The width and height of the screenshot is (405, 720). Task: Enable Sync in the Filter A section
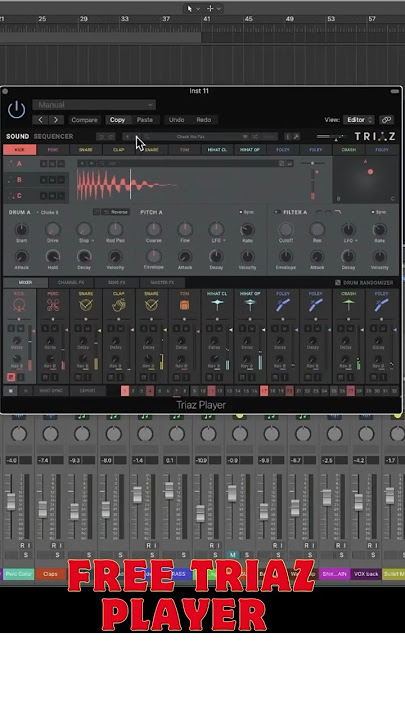pyautogui.click(x=379, y=212)
